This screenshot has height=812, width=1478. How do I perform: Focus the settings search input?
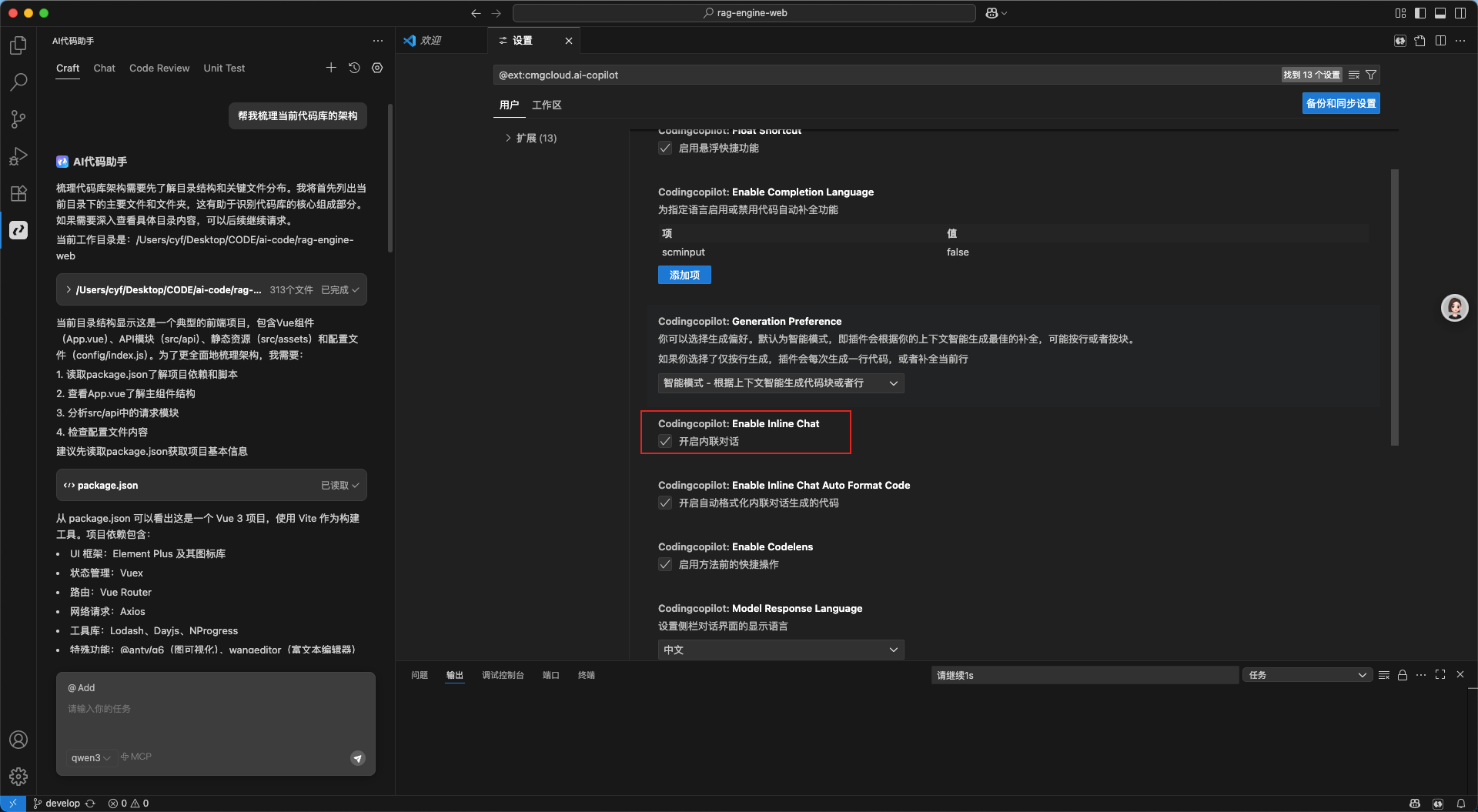[x=885, y=75]
